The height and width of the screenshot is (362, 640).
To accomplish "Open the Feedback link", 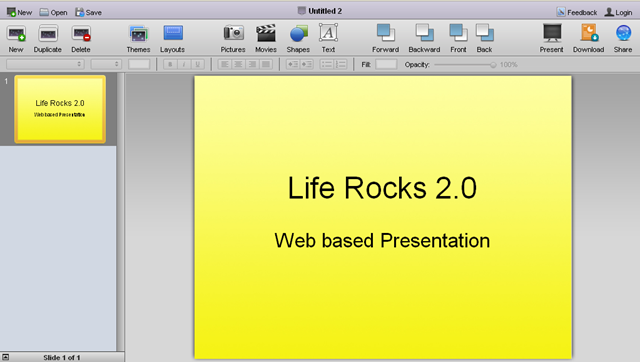I will [x=577, y=12].
